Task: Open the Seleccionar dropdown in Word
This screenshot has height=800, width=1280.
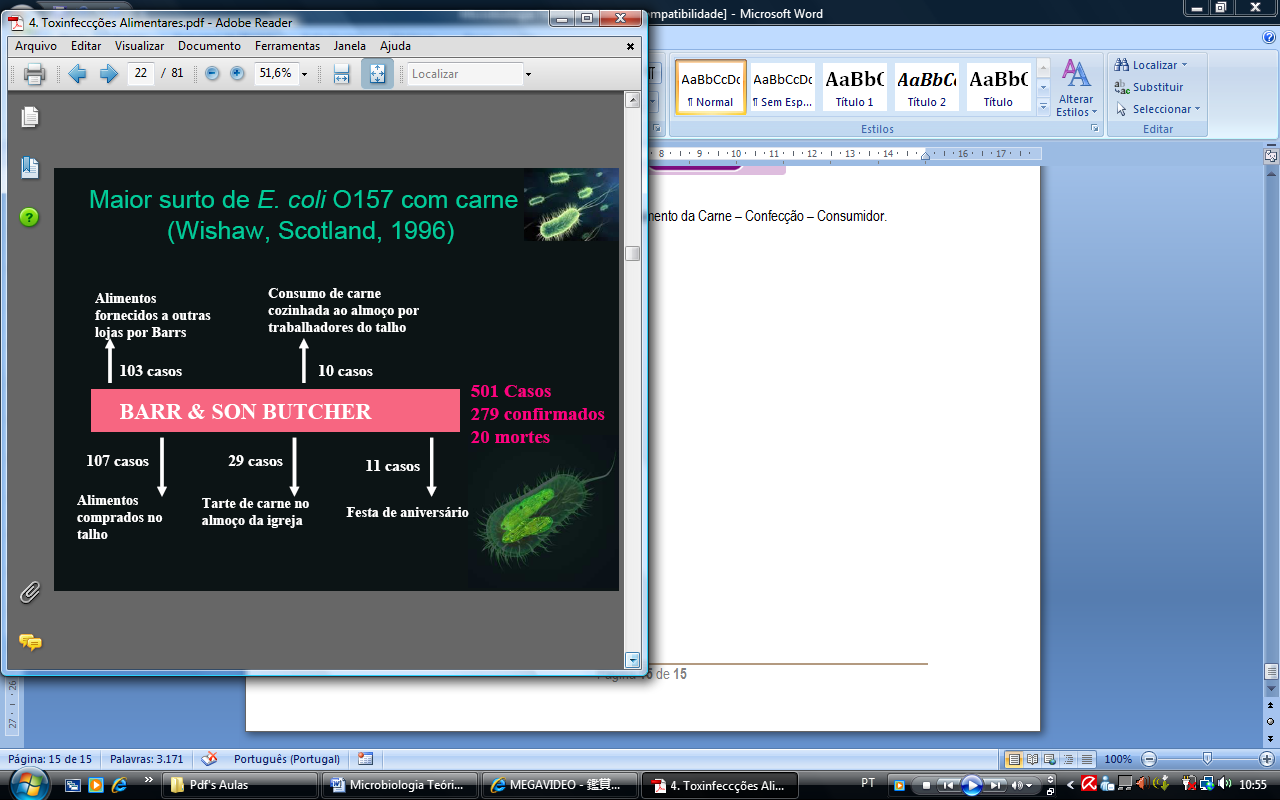Action: (x=1158, y=109)
